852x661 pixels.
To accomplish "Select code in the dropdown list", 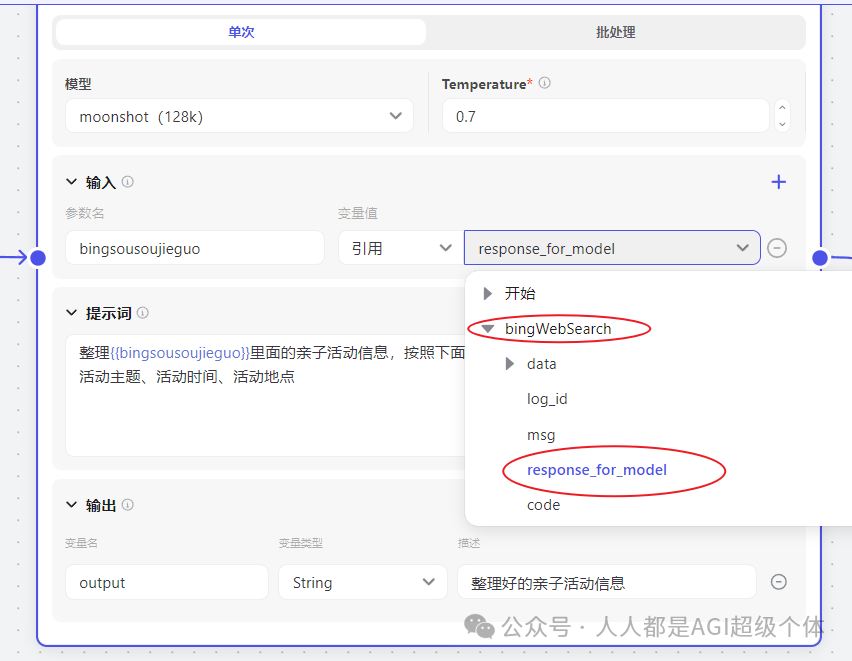I will click(543, 505).
